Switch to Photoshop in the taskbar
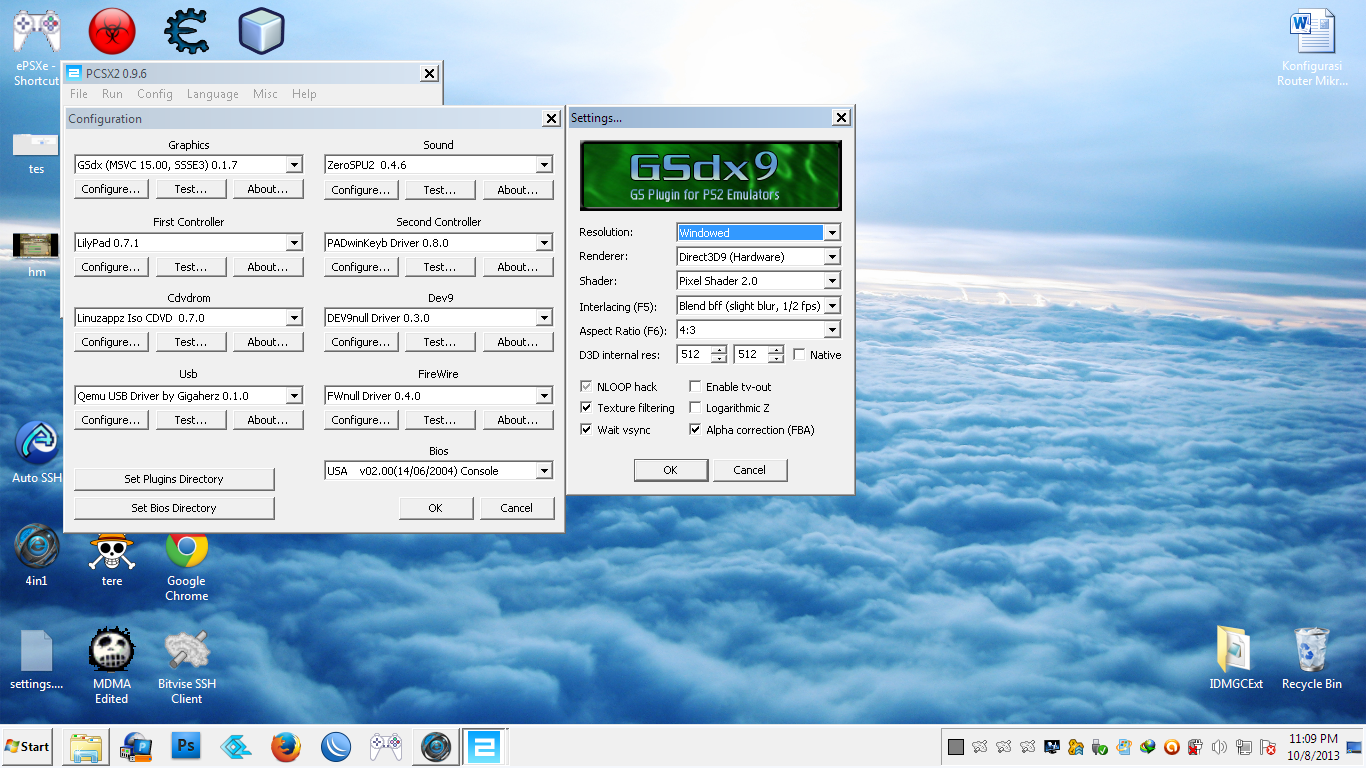1366x768 pixels. [186, 746]
